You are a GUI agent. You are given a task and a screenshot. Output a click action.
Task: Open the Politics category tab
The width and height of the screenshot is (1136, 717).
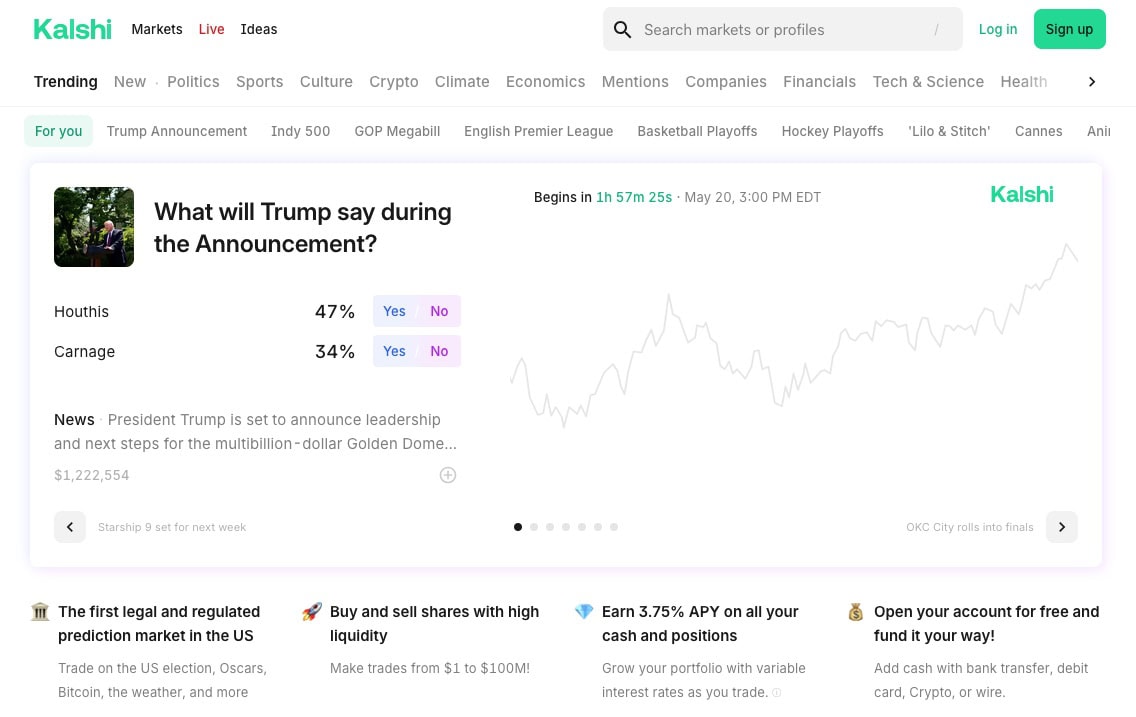[193, 82]
